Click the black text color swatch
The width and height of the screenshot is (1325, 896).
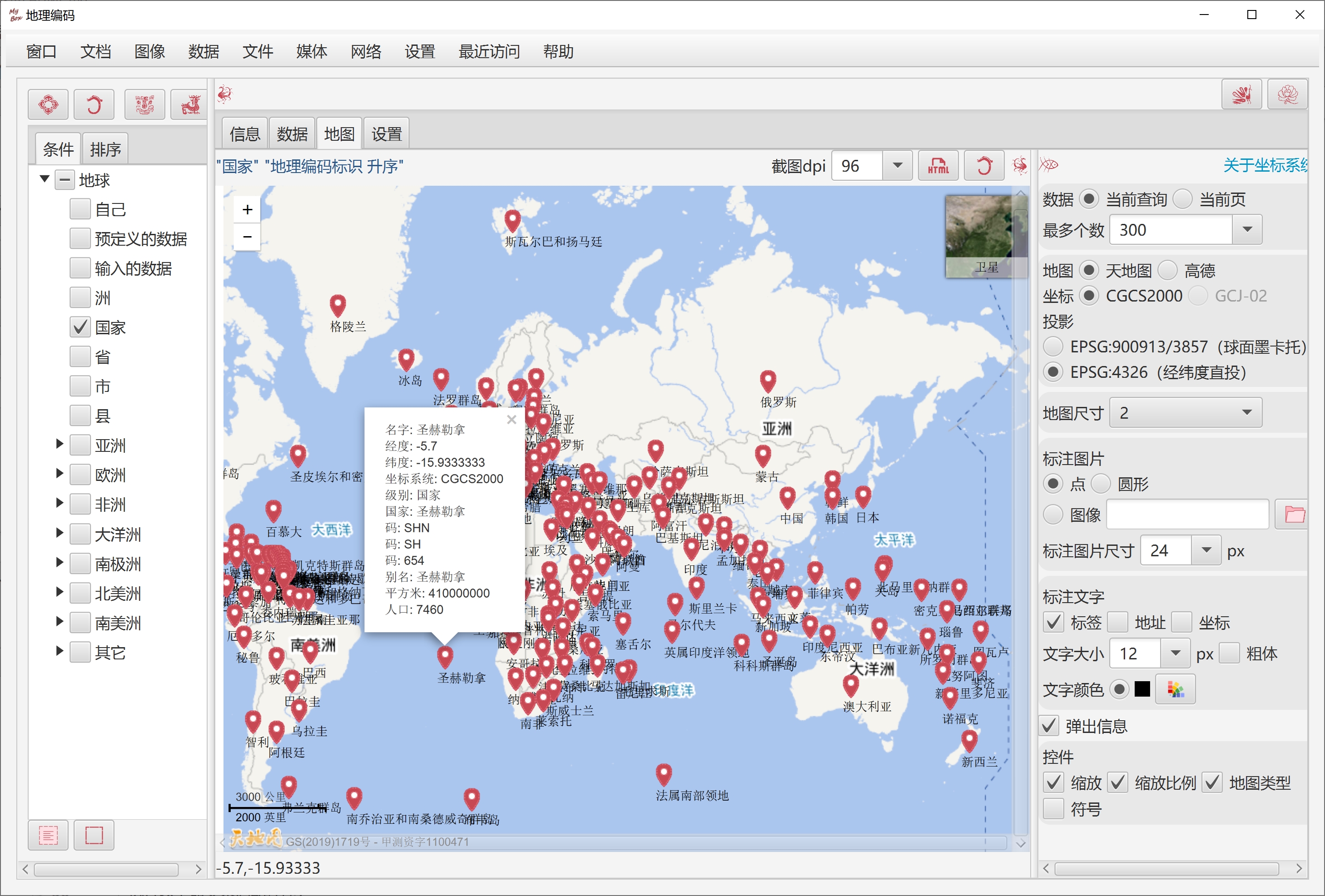1142,689
